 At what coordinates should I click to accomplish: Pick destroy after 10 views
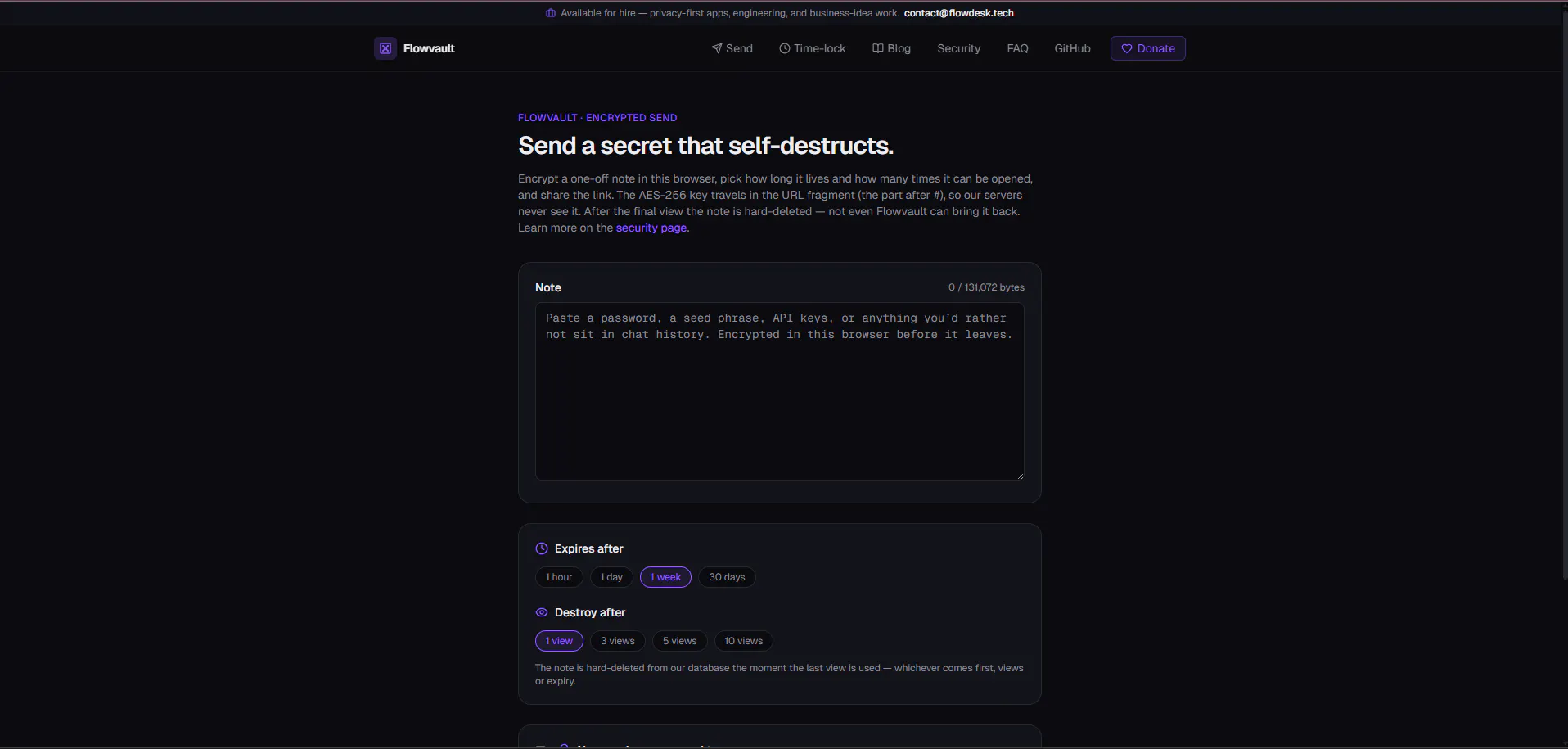tap(743, 641)
